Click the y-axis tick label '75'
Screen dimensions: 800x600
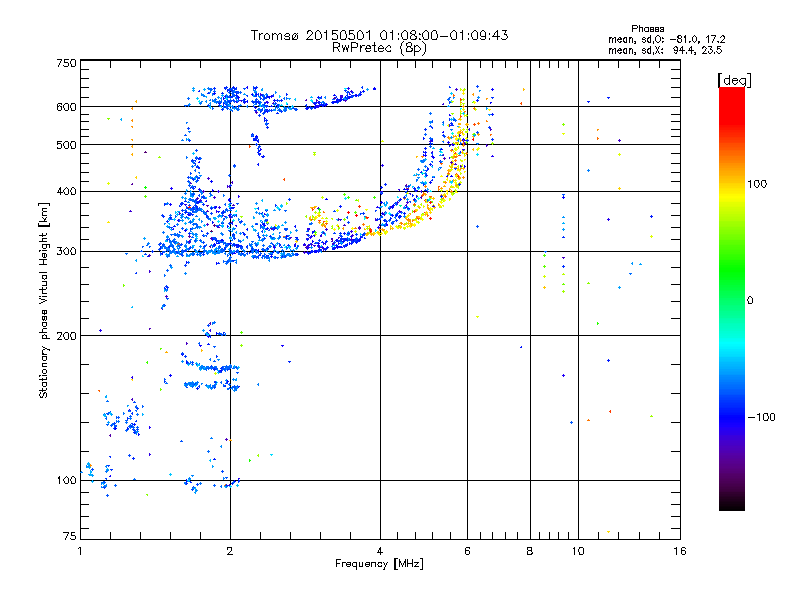[70, 536]
